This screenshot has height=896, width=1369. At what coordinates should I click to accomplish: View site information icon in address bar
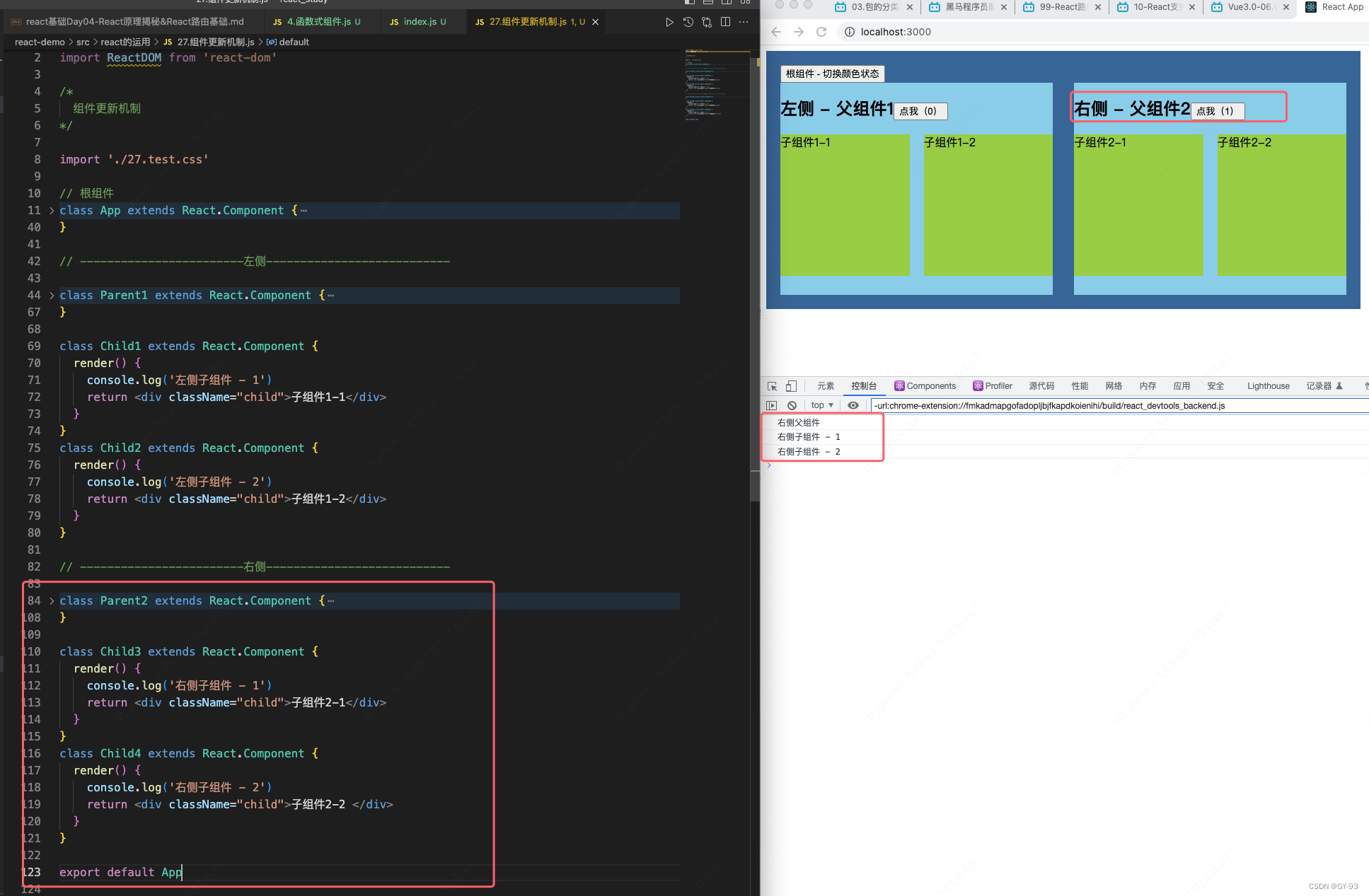849,32
